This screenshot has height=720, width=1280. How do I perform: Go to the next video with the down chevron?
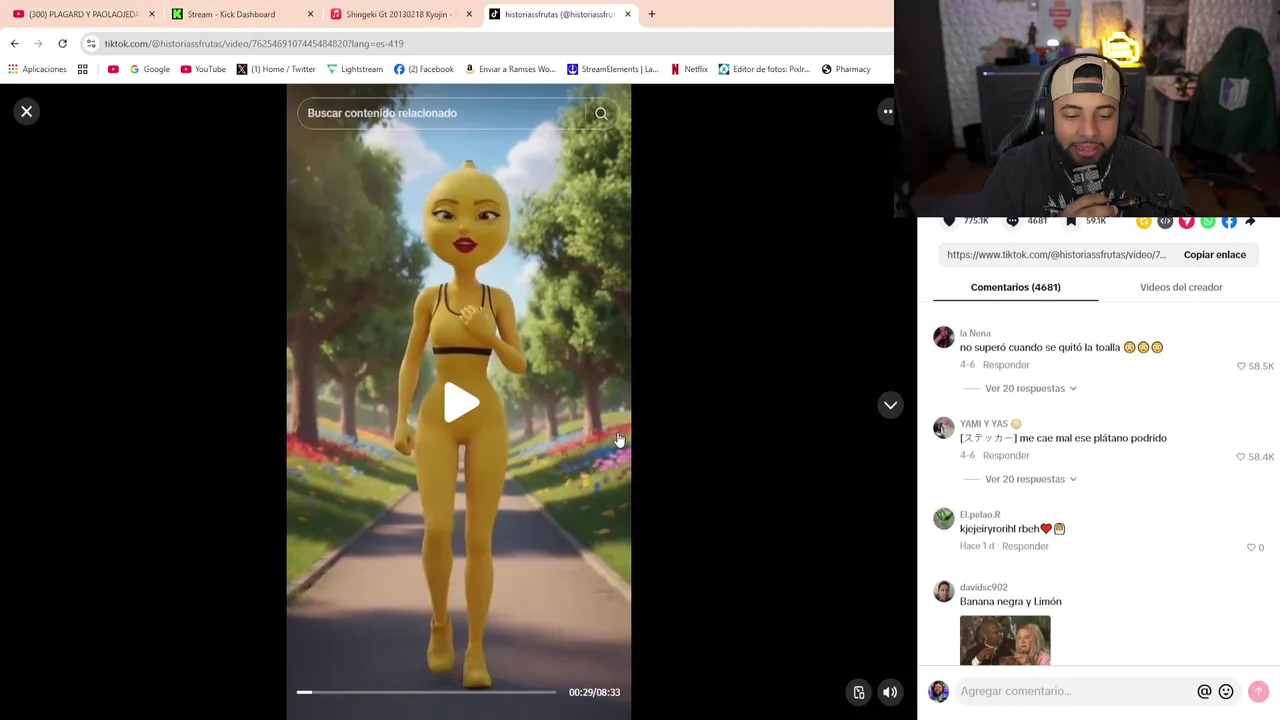click(890, 405)
